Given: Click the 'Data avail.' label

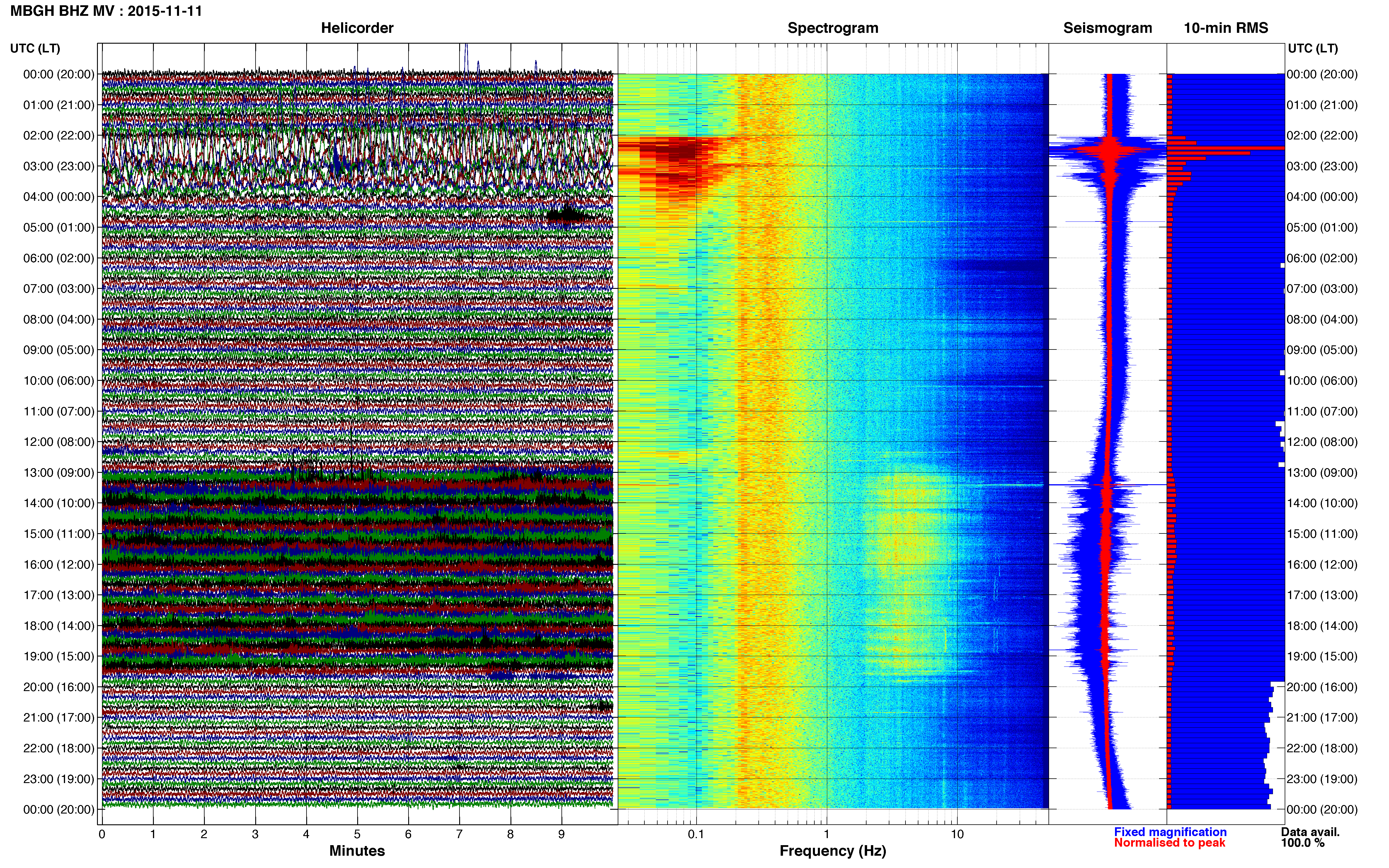Looking at the screenshot, I should 1310,832.
